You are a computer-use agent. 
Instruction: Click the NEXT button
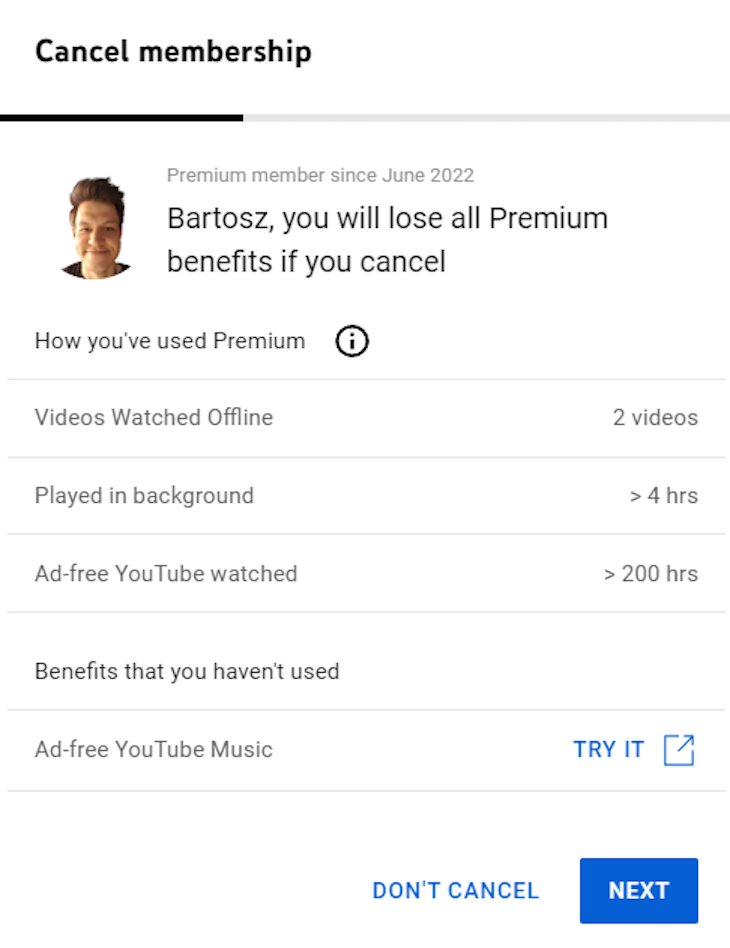click(x=639, y=890)
